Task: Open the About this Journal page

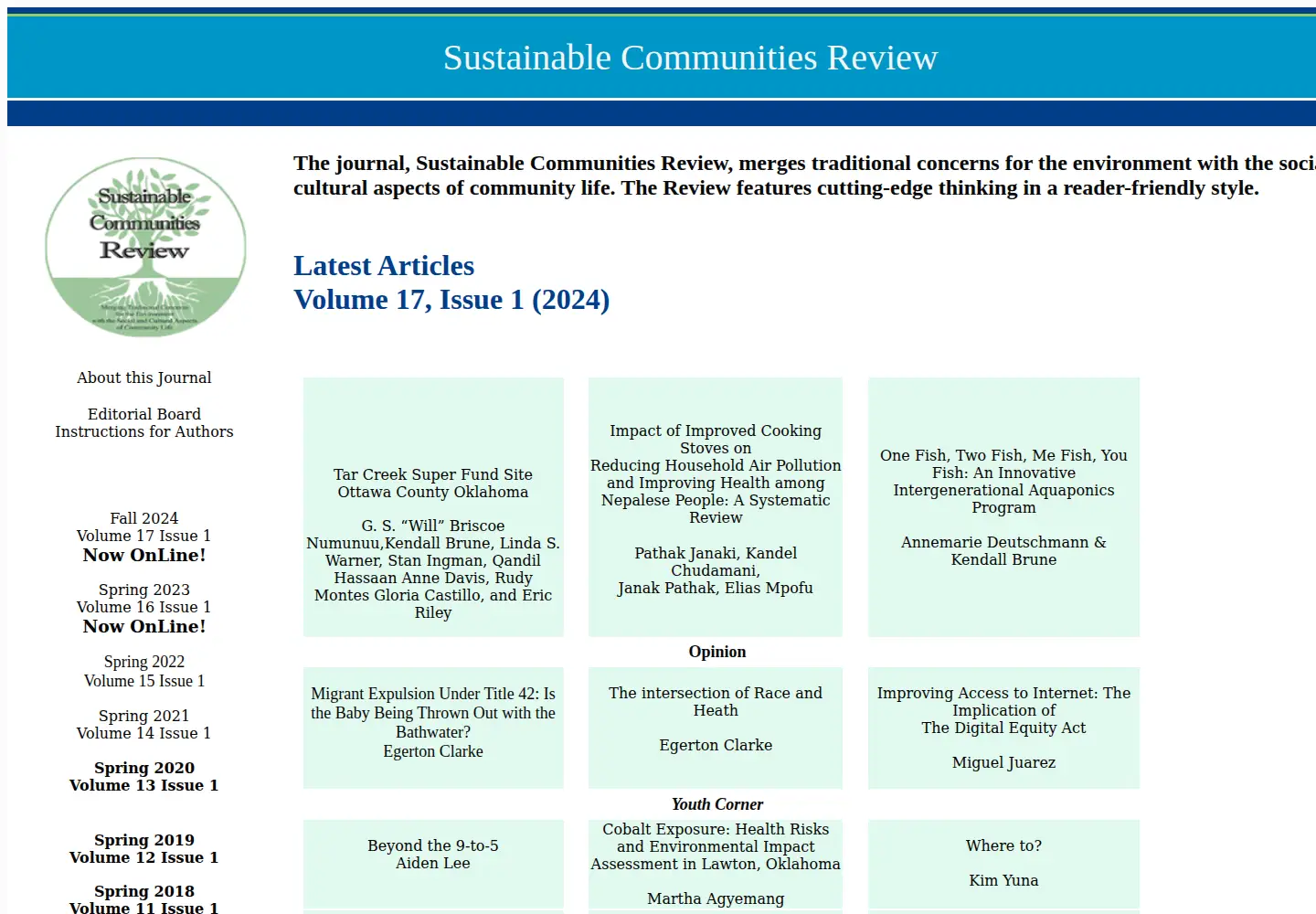Action: click(x=144, y=377)
